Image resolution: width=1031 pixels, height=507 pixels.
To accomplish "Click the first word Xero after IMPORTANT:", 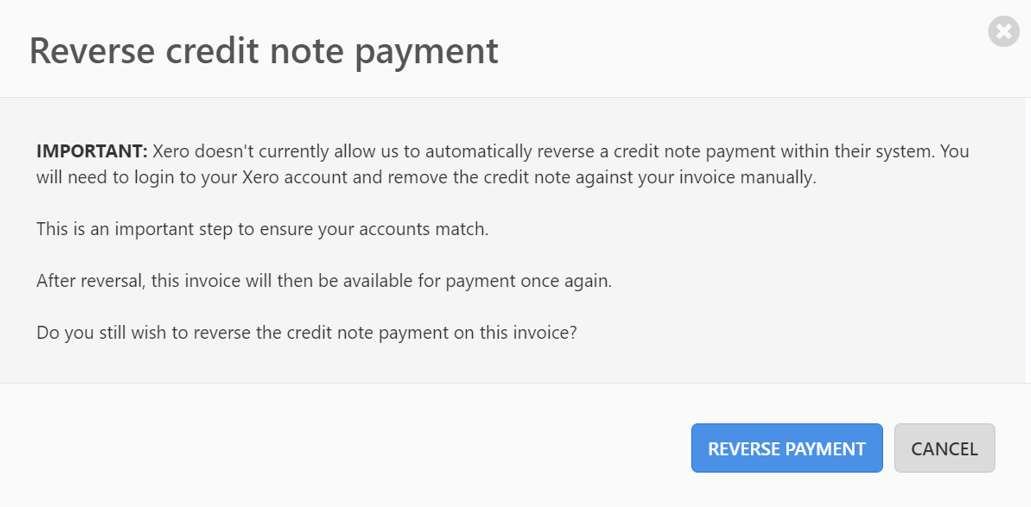I will 172,151.
